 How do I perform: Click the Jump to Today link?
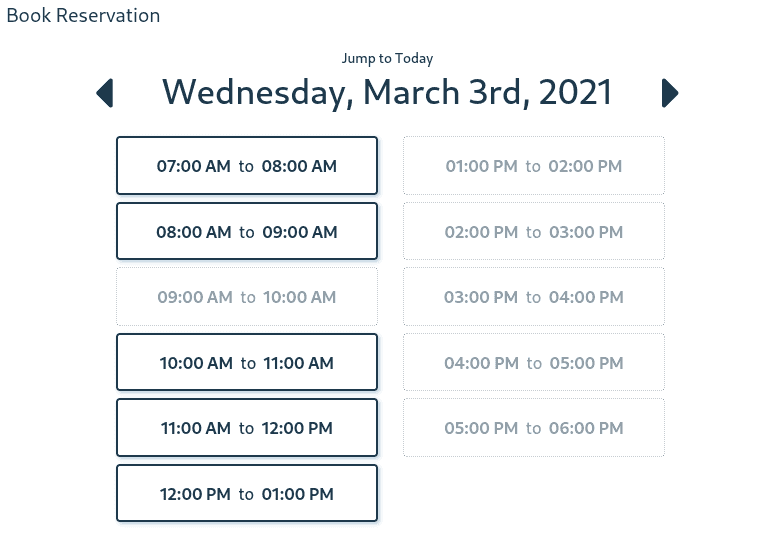387,59
